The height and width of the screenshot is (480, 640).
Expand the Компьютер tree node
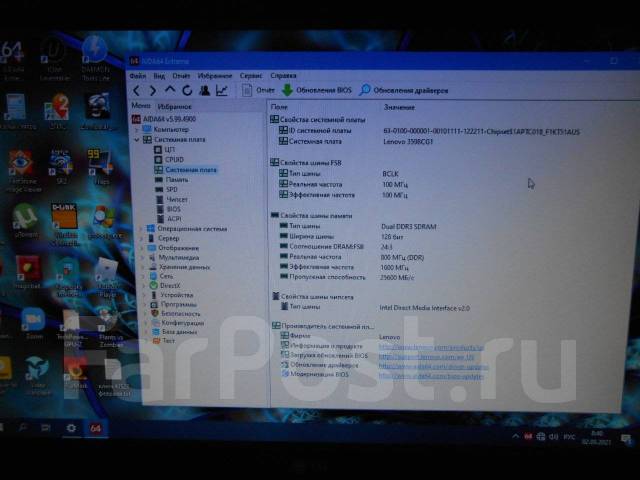click(136, 129)
